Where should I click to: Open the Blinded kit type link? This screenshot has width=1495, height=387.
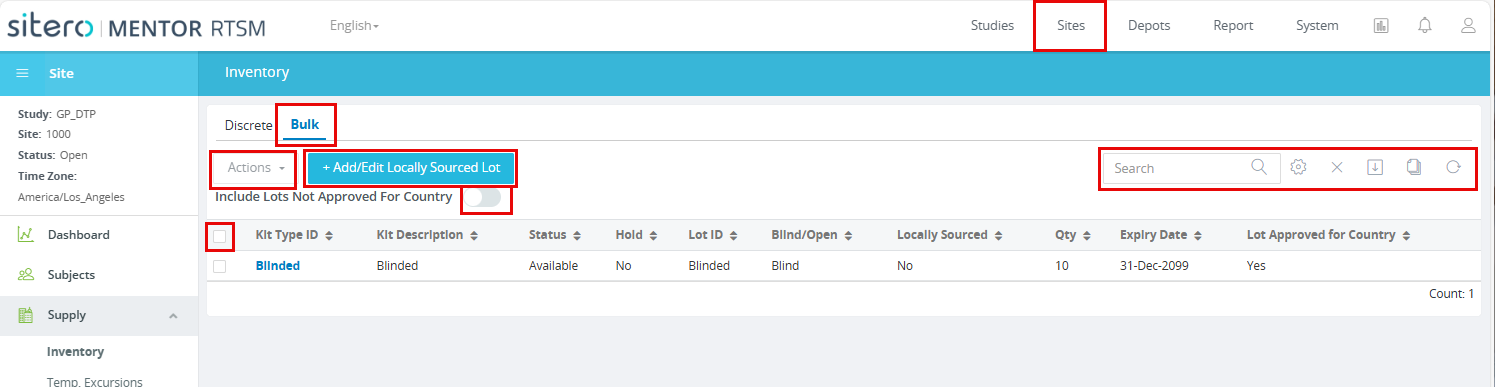coord(278,266)
